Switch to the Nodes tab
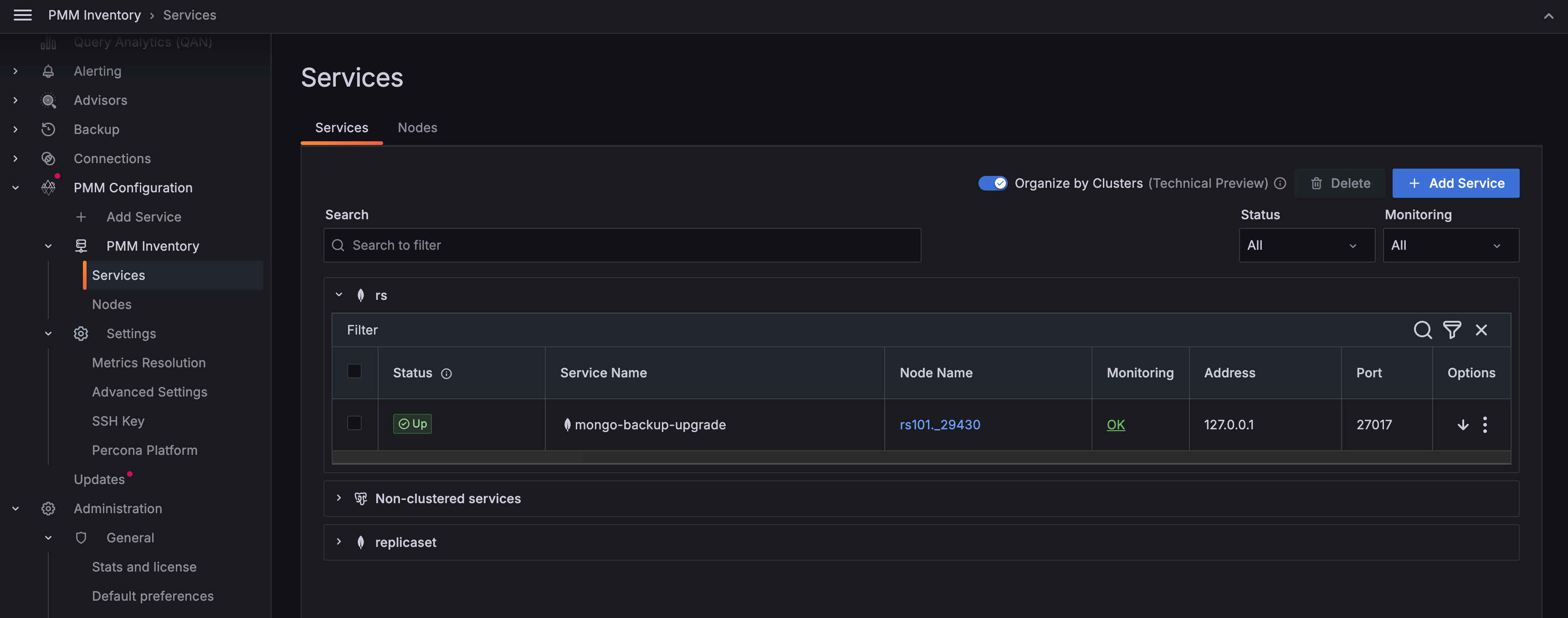 [x=417, y=128]
